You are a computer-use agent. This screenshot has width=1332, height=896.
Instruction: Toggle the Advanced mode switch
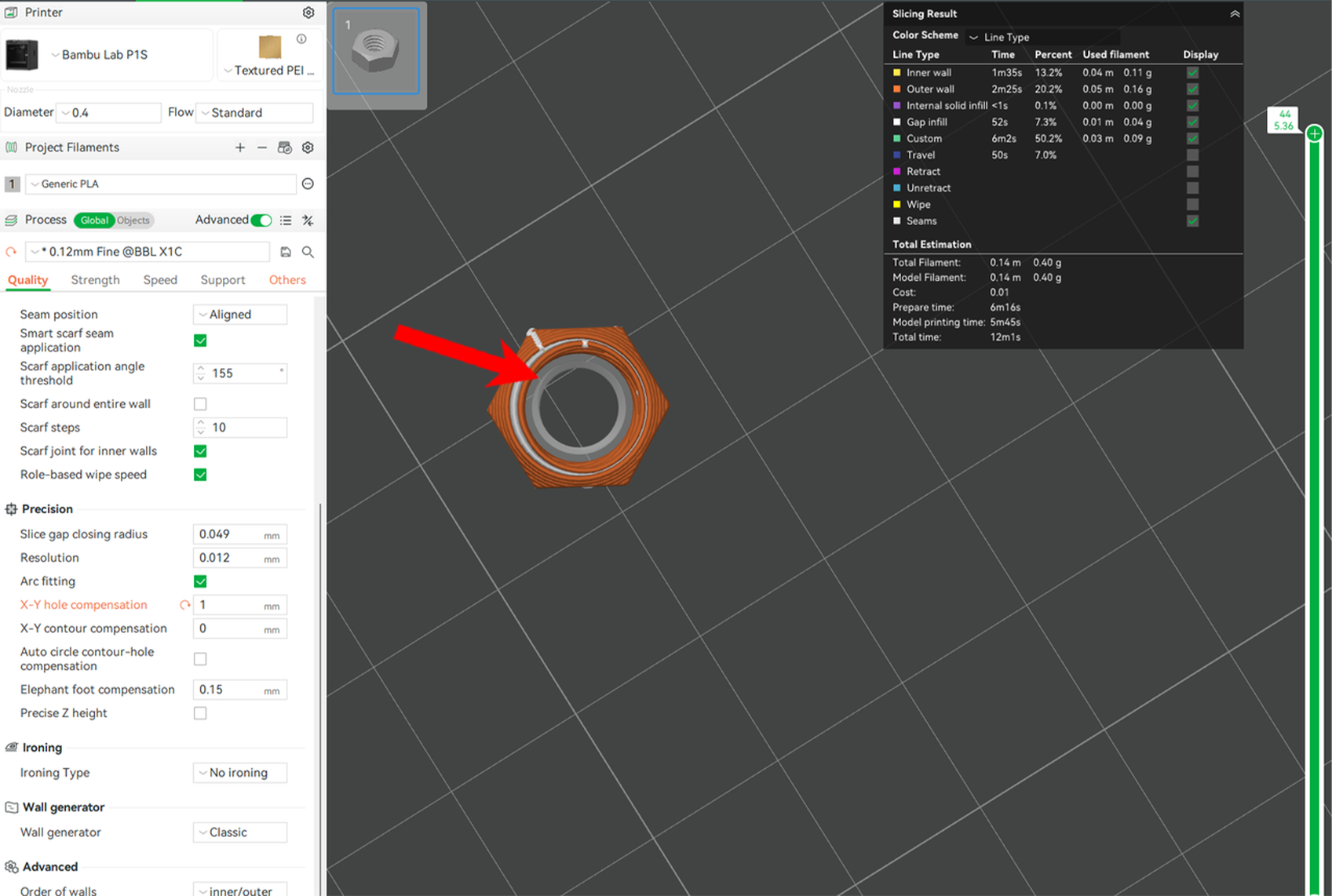pos(261,220)
